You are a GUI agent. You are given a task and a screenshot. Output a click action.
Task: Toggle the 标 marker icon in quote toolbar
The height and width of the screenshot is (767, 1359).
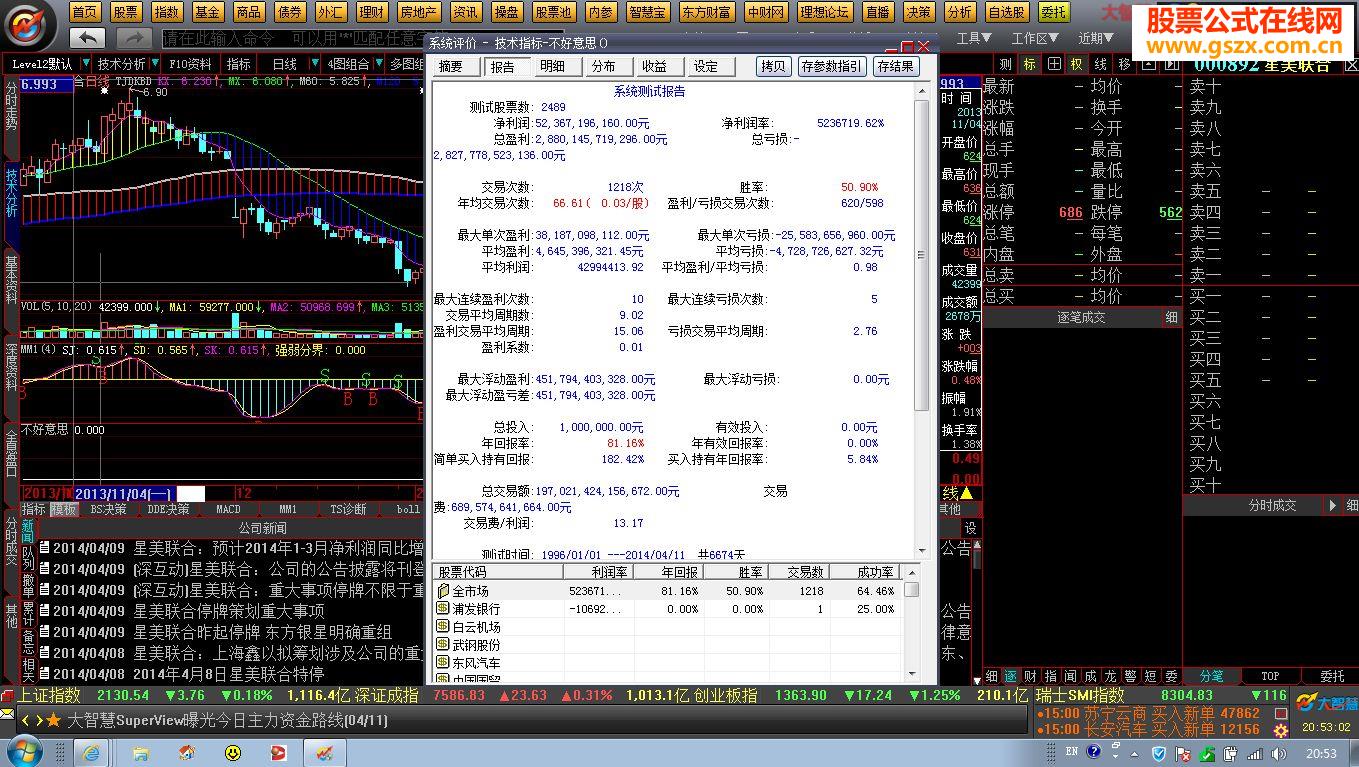click(x=1030, y=64)
